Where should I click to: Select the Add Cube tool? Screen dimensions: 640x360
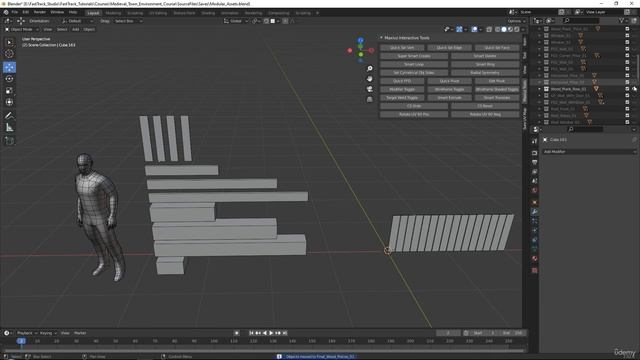pos(9,141)
